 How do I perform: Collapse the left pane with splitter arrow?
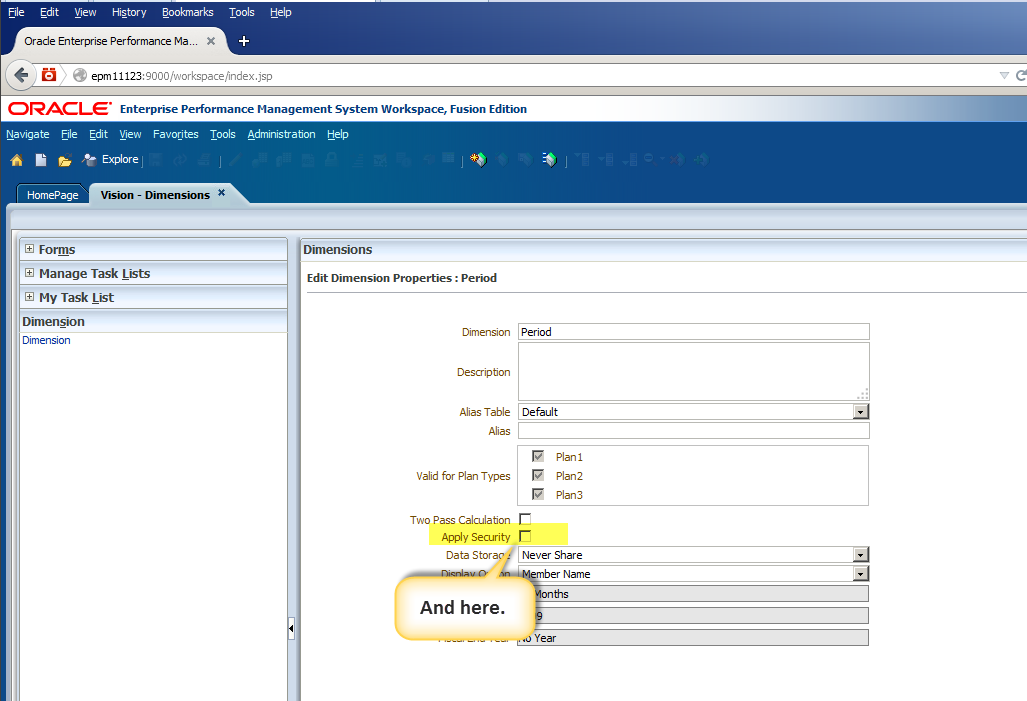point(291,629)
